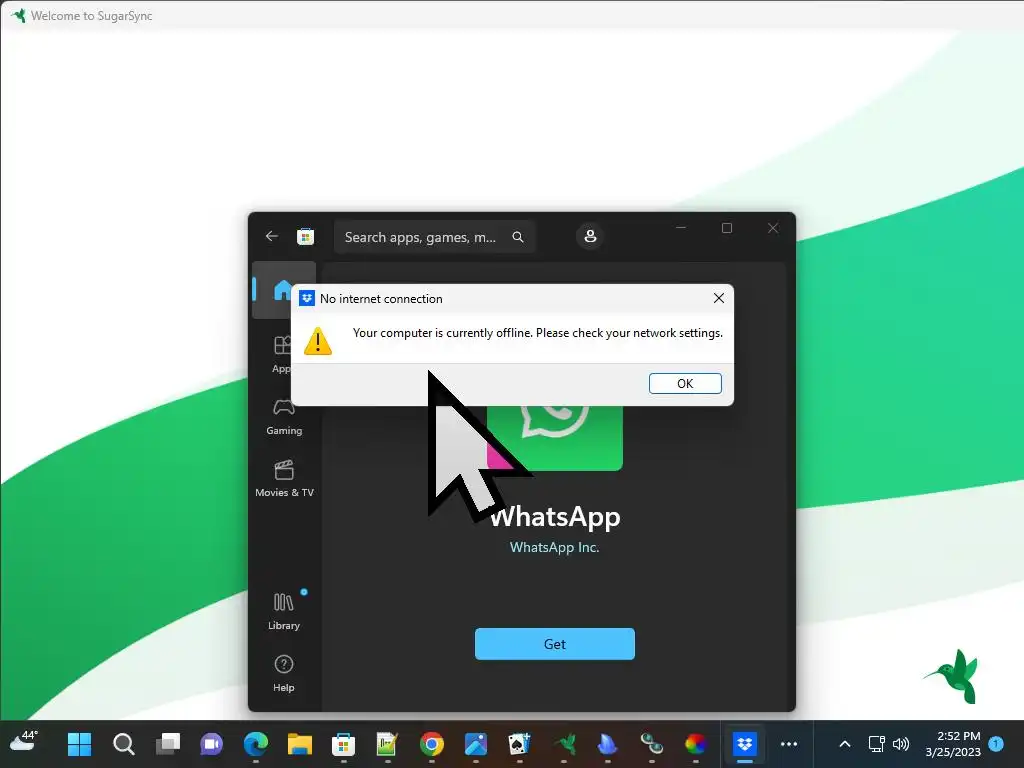The height and width of the screenshot is (768, 1024).
Task: Show more taskbar apps via ellipsis
Action: coord(789,744)
